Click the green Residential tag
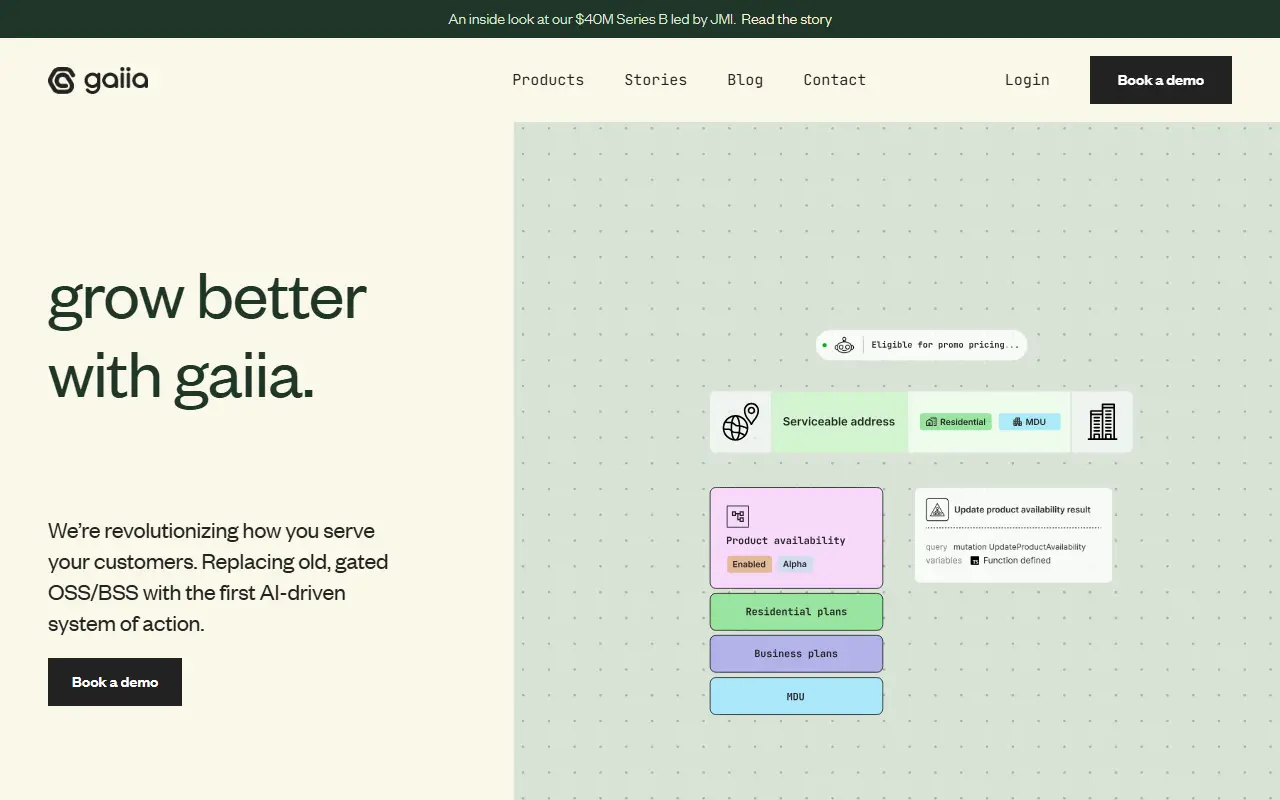 [956, 422]
